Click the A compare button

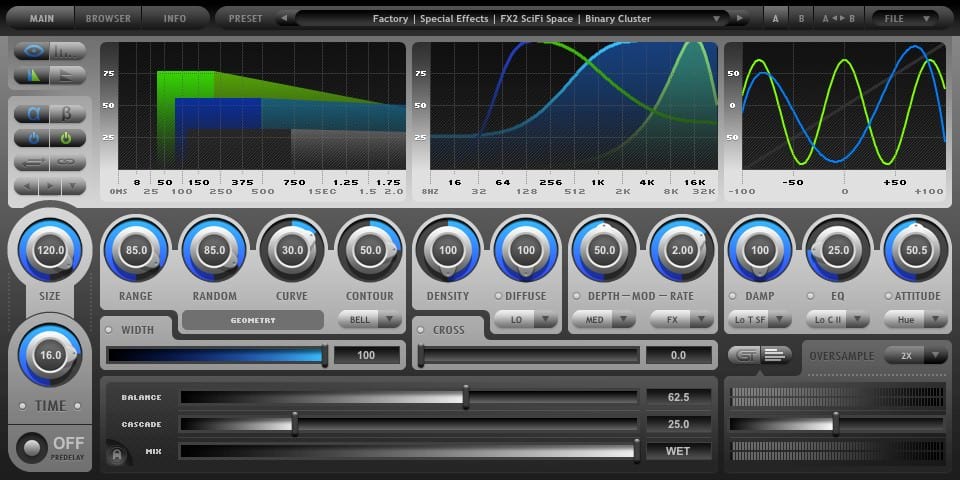click(776, 18)
